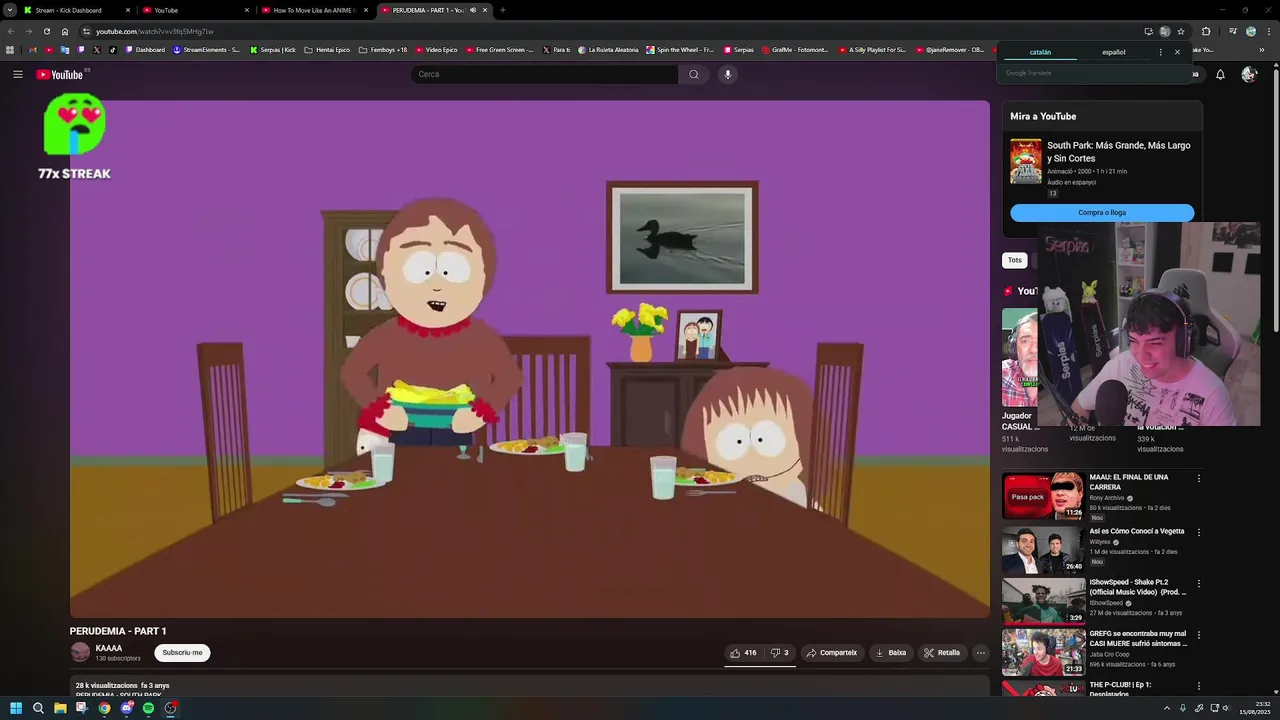The width and height of the screenshot is (1280, 720).
Task: Bookmark this page with the star icon
Action: [1181, 31]
